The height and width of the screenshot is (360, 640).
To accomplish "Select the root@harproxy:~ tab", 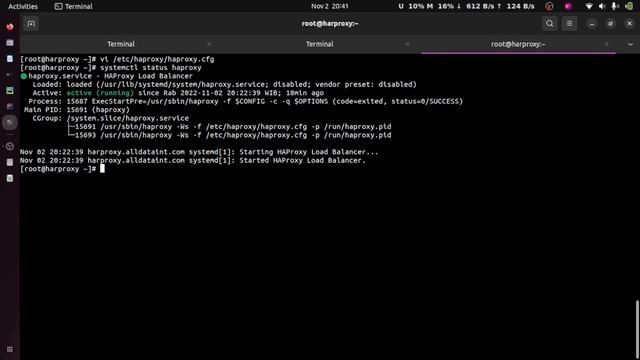I will pyautogui.click(x=518, y=44).
